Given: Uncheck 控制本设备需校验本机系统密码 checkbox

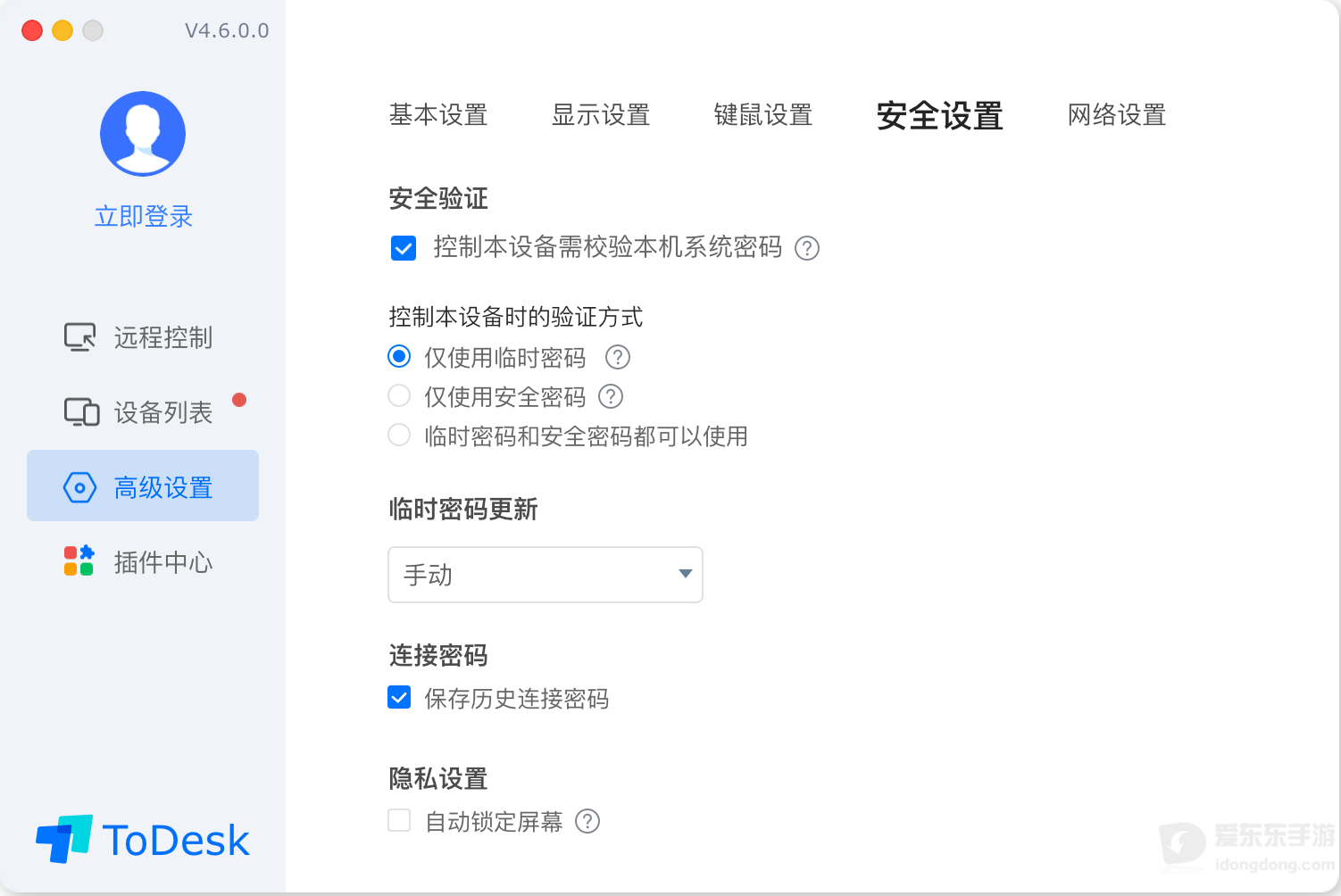Looking at the screenshot, I should [404, 248].
